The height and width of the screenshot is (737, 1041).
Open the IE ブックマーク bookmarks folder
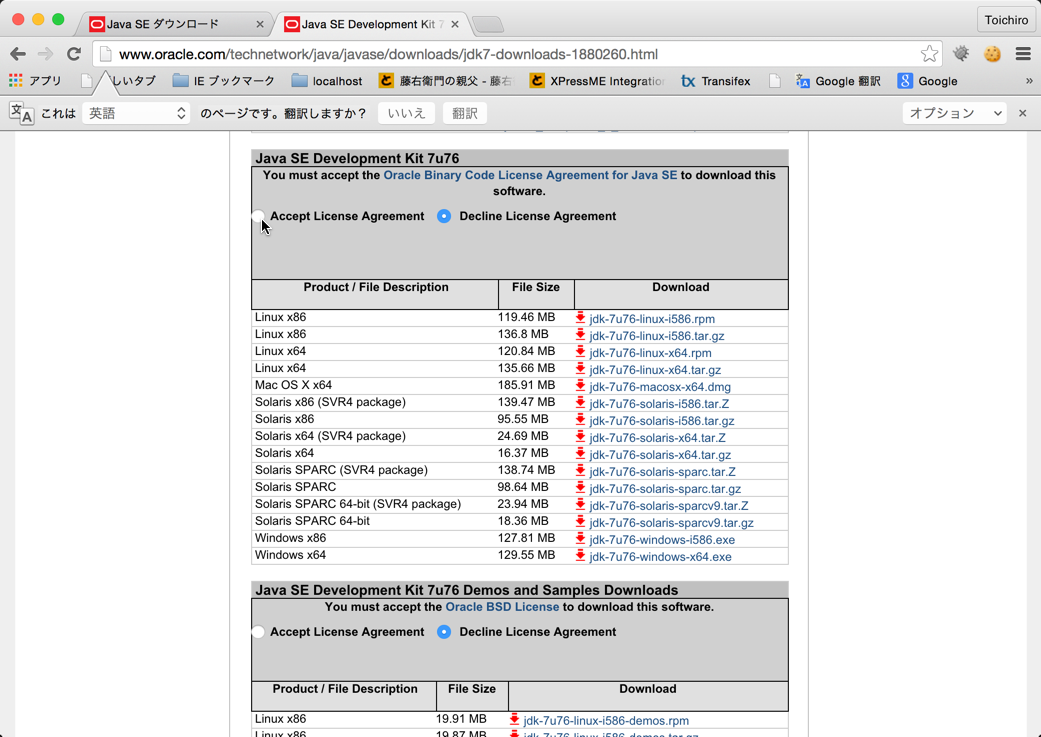click(223, 81)
